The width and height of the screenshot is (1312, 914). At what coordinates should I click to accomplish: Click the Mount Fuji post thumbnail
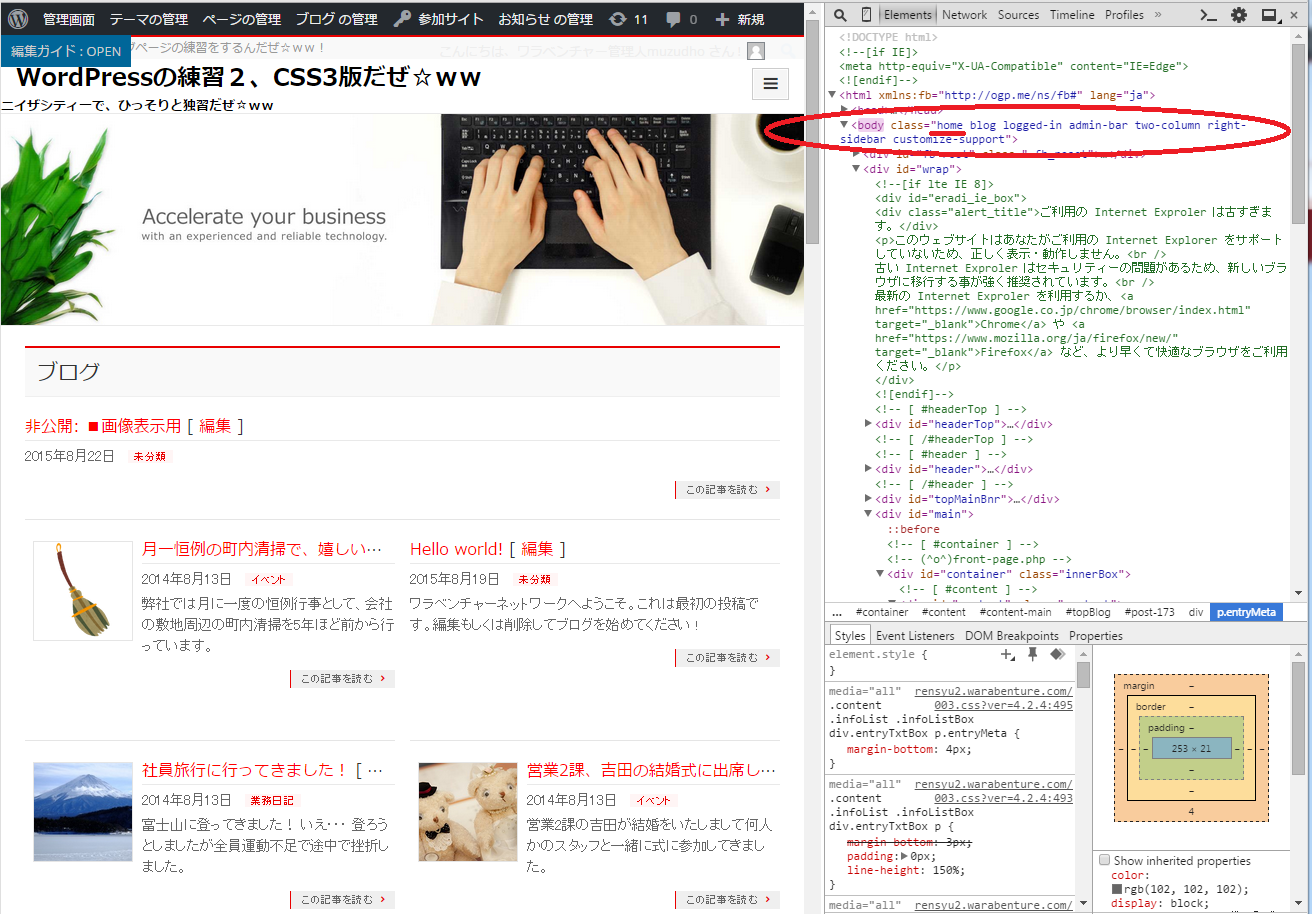(83, 812)
